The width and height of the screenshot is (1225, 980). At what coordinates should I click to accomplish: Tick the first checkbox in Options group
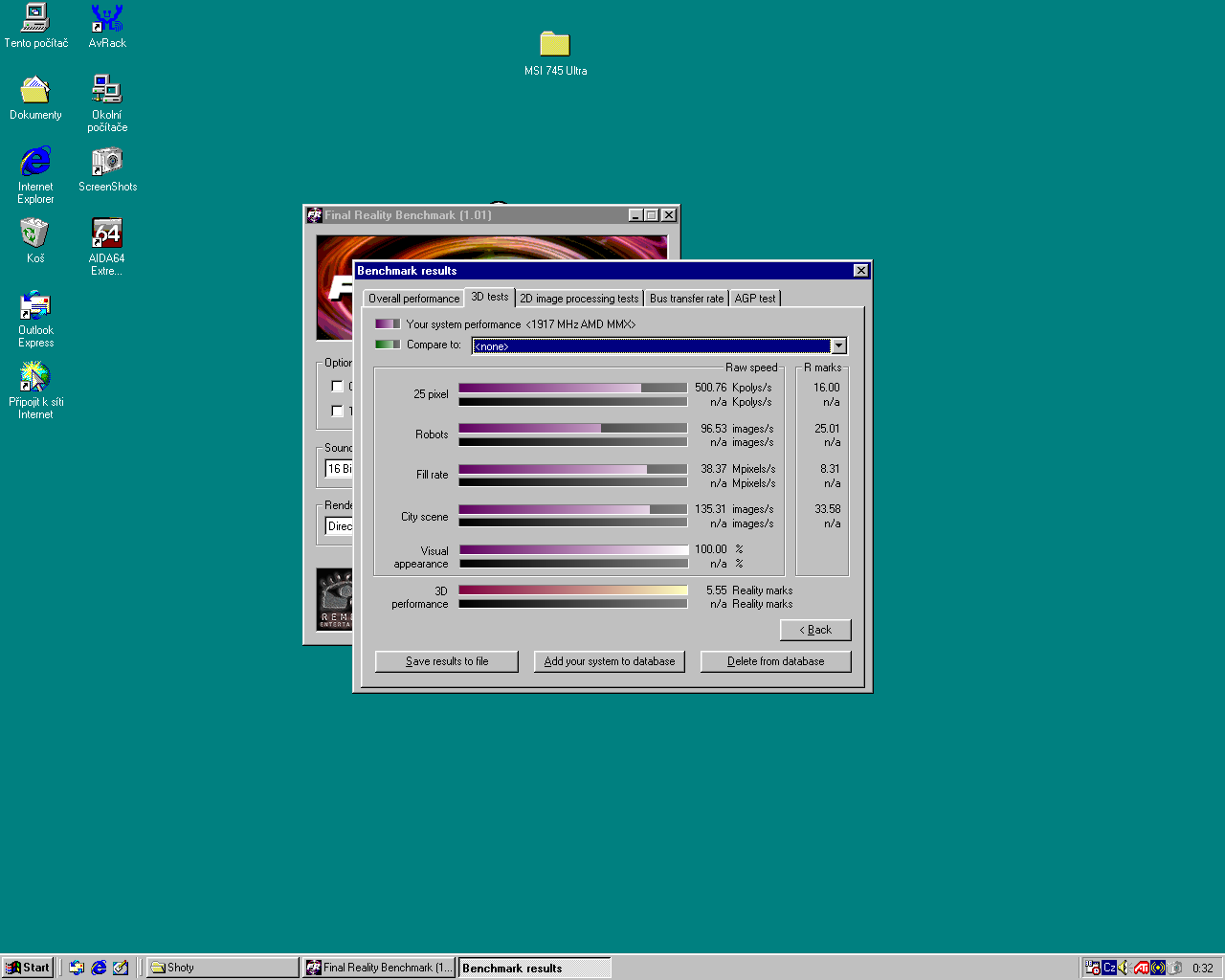(337, 387)
